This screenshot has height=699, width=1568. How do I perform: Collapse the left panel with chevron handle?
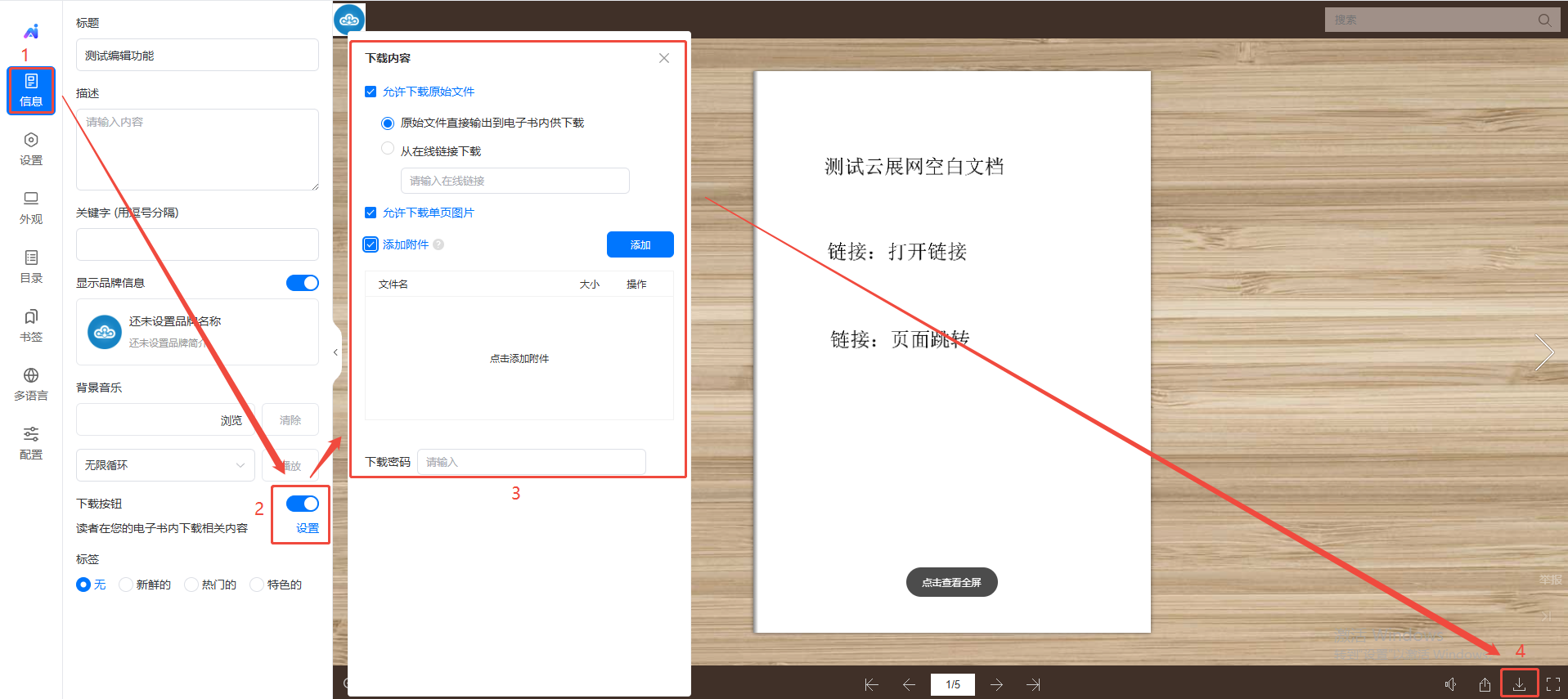tap(335, 352)
